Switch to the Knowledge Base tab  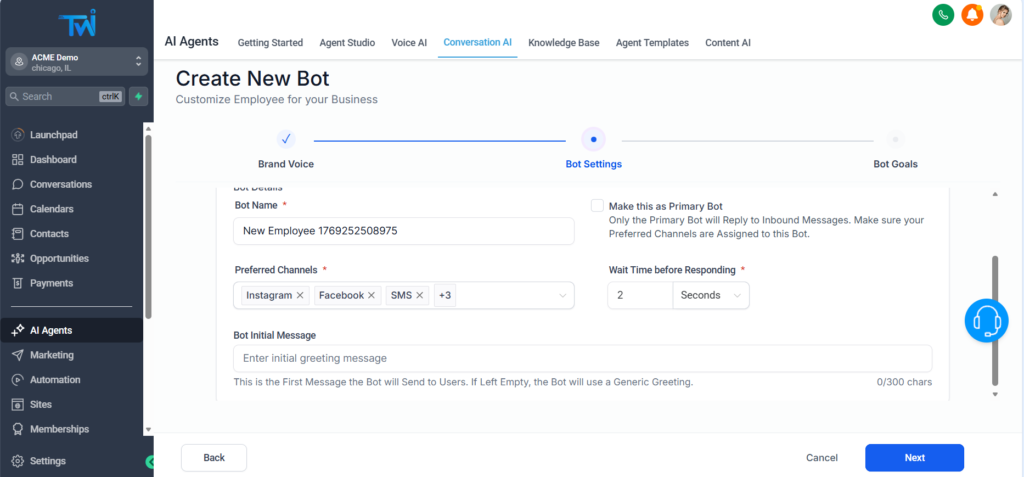564,43
